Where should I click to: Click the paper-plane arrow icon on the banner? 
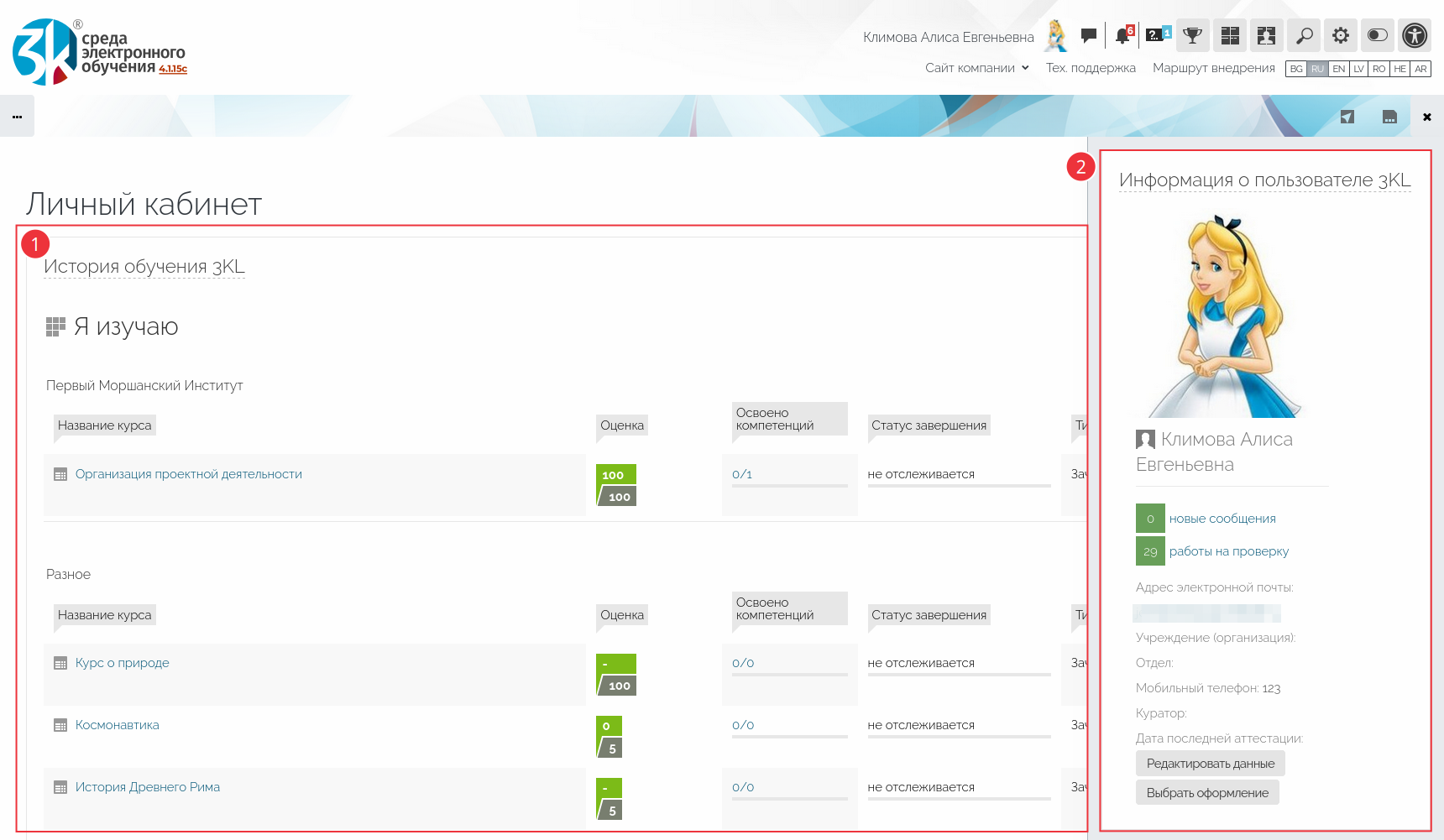point(1347,117)
